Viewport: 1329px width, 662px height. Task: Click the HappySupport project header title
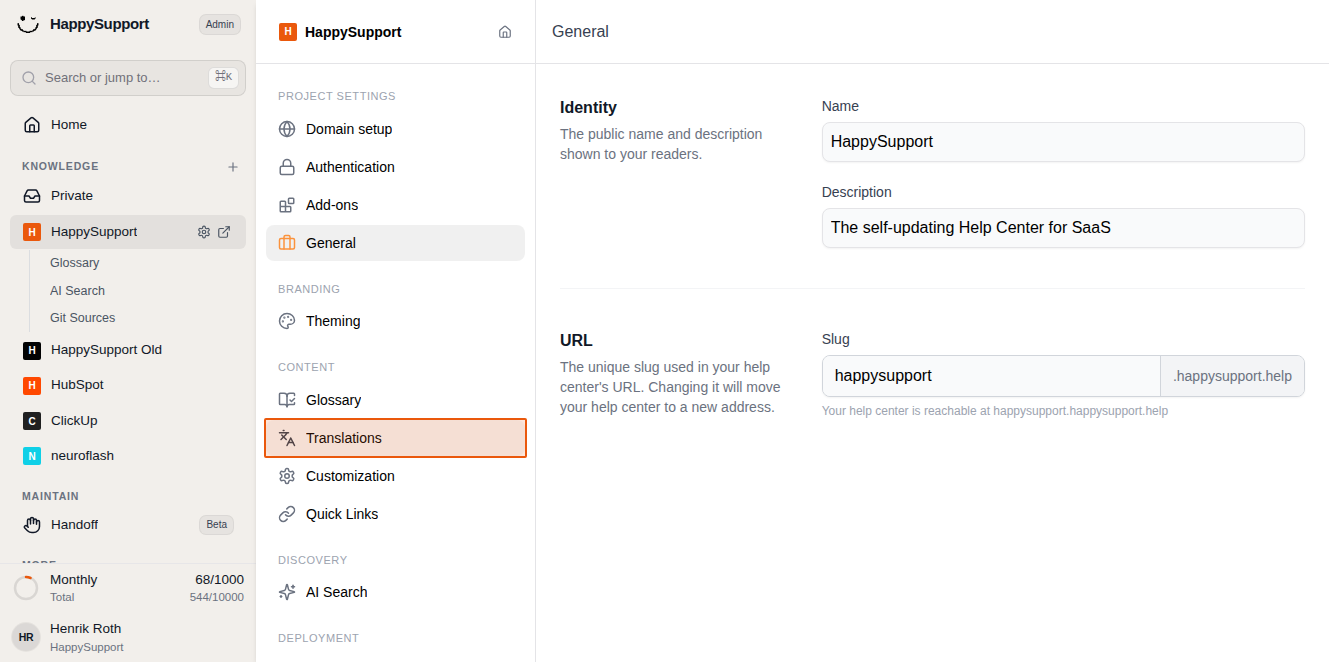(x=353, y=32)
